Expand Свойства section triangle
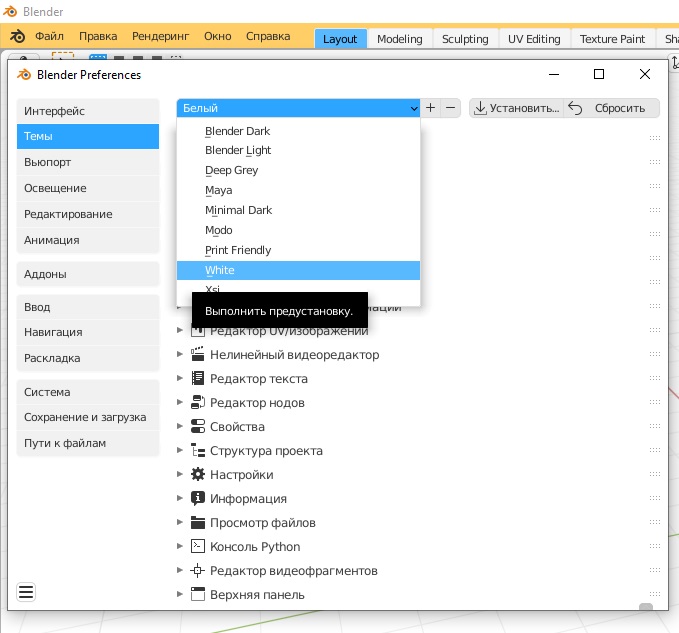The image size is (679, 633). pyautogui.click(x=180, y=426)
